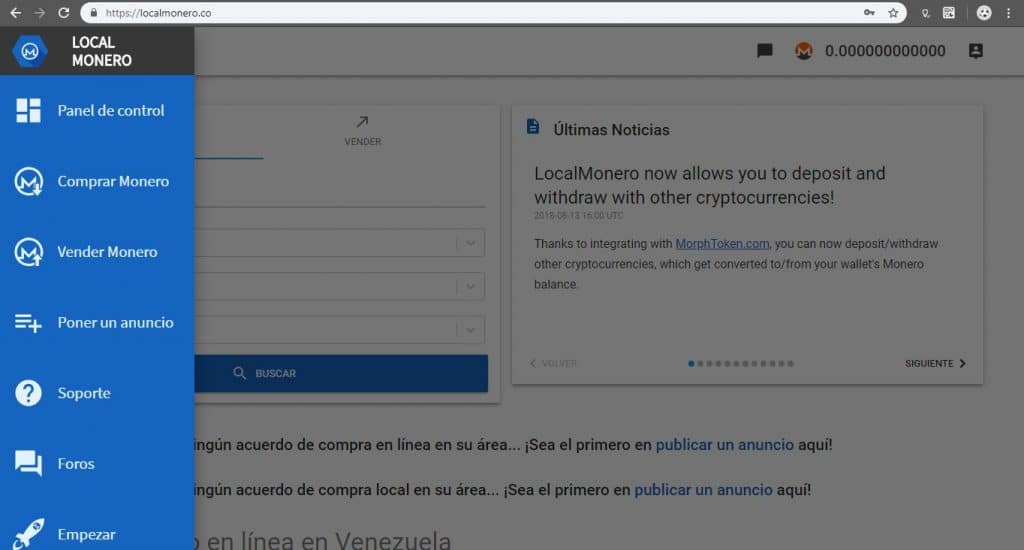This screenshot has height=550, width=1024.
Task: Select first news carousel dot
Action: pos(691,364)
